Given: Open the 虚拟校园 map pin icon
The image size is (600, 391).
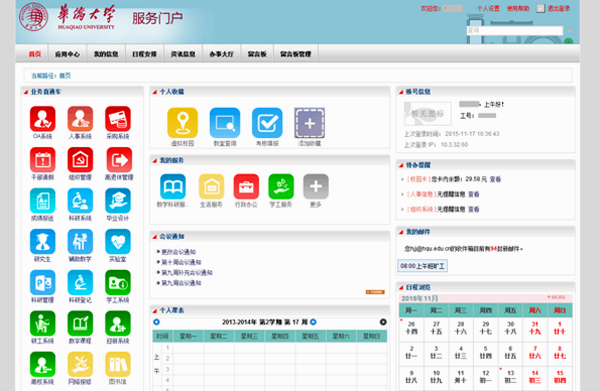Looking at the screenshot, I should pos(183,123).
